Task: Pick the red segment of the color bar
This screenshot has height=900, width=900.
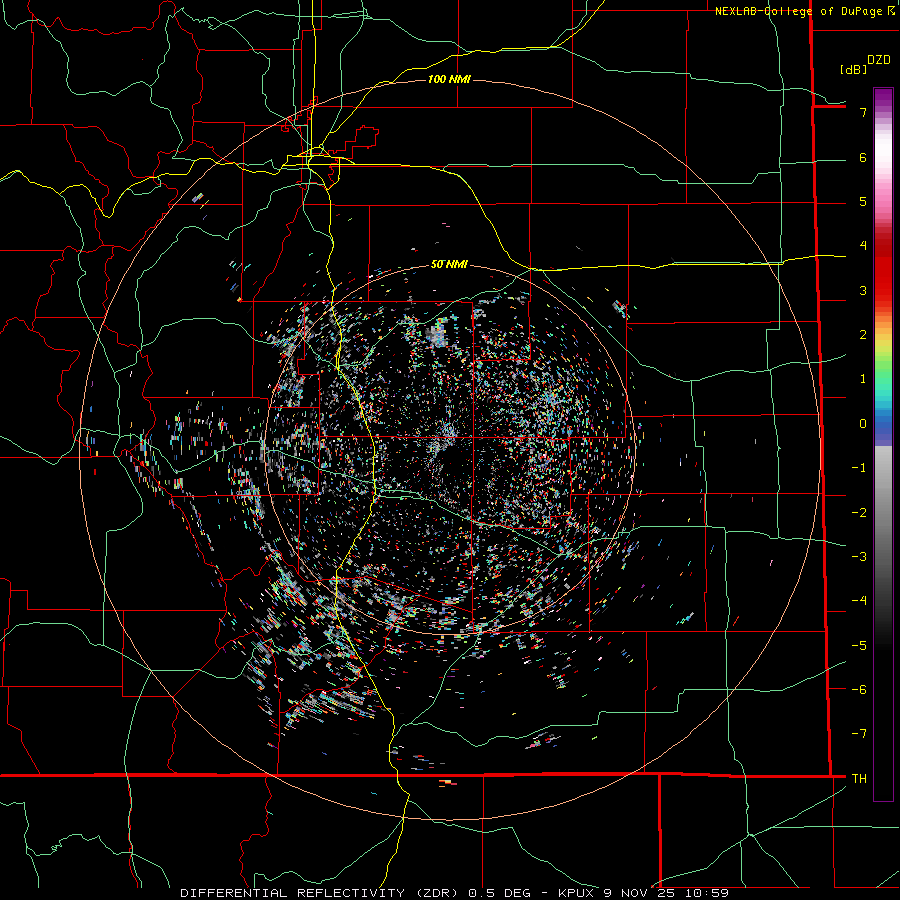Action: click(x=883, y=270)
